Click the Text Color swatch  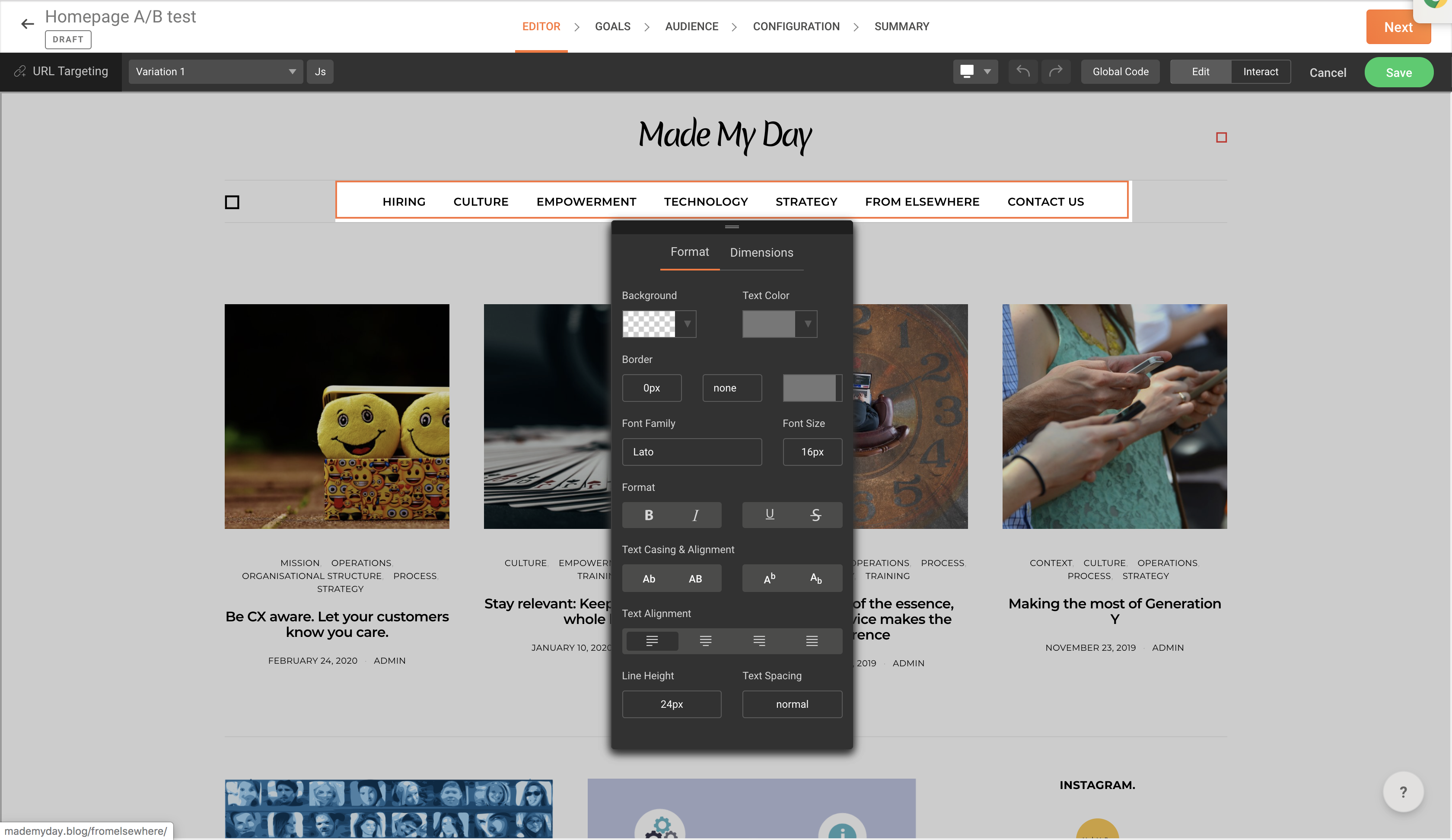[769, 324]
